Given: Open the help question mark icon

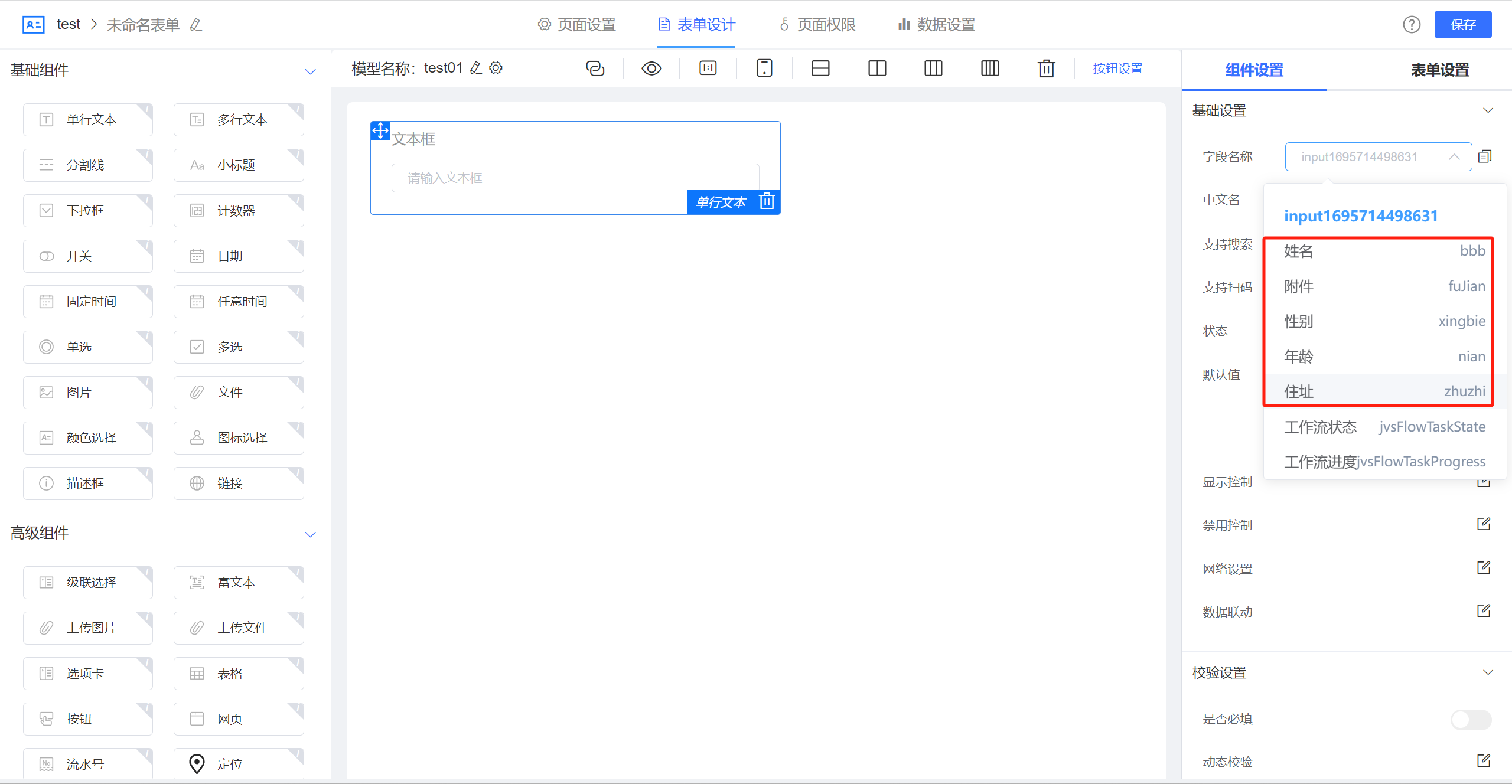Looking at the screenshot, I should (x=1412, y=24).
